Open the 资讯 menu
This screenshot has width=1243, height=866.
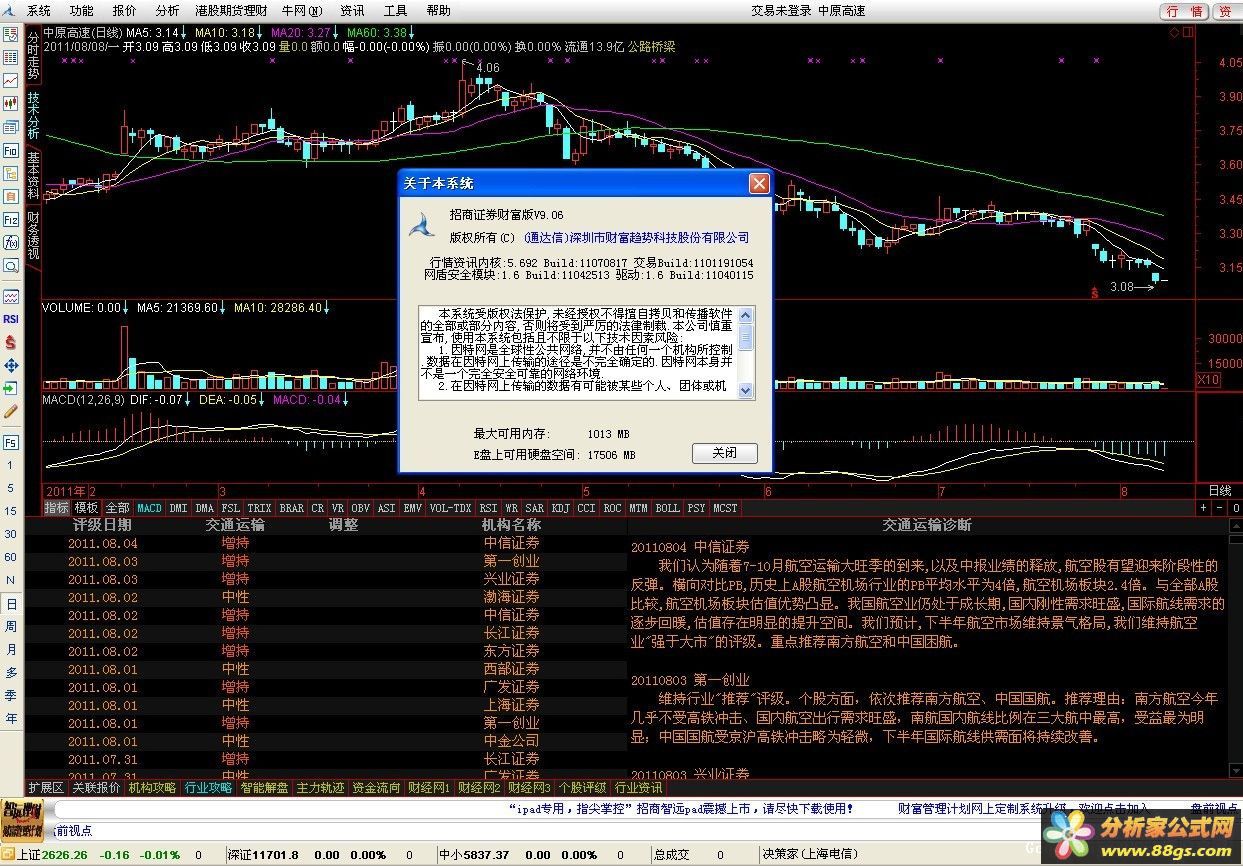click(x=352, y=11)
